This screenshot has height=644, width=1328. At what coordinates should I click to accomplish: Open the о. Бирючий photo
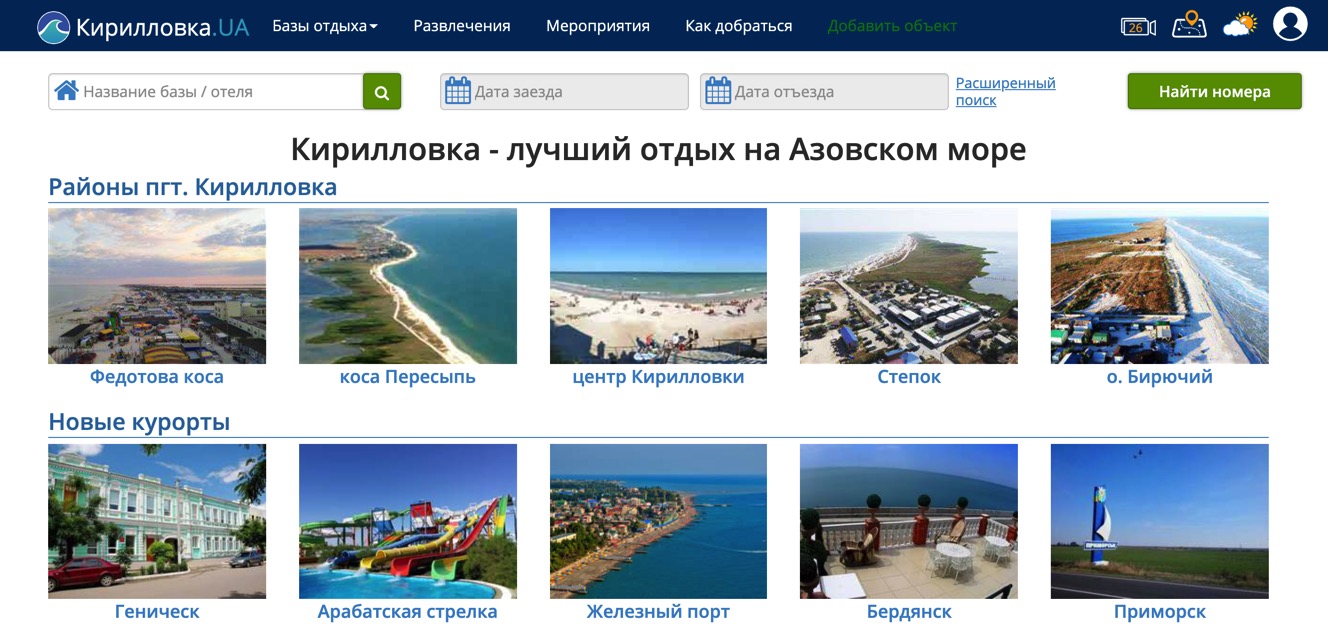pyautogui.click(x=1160, y=286)
